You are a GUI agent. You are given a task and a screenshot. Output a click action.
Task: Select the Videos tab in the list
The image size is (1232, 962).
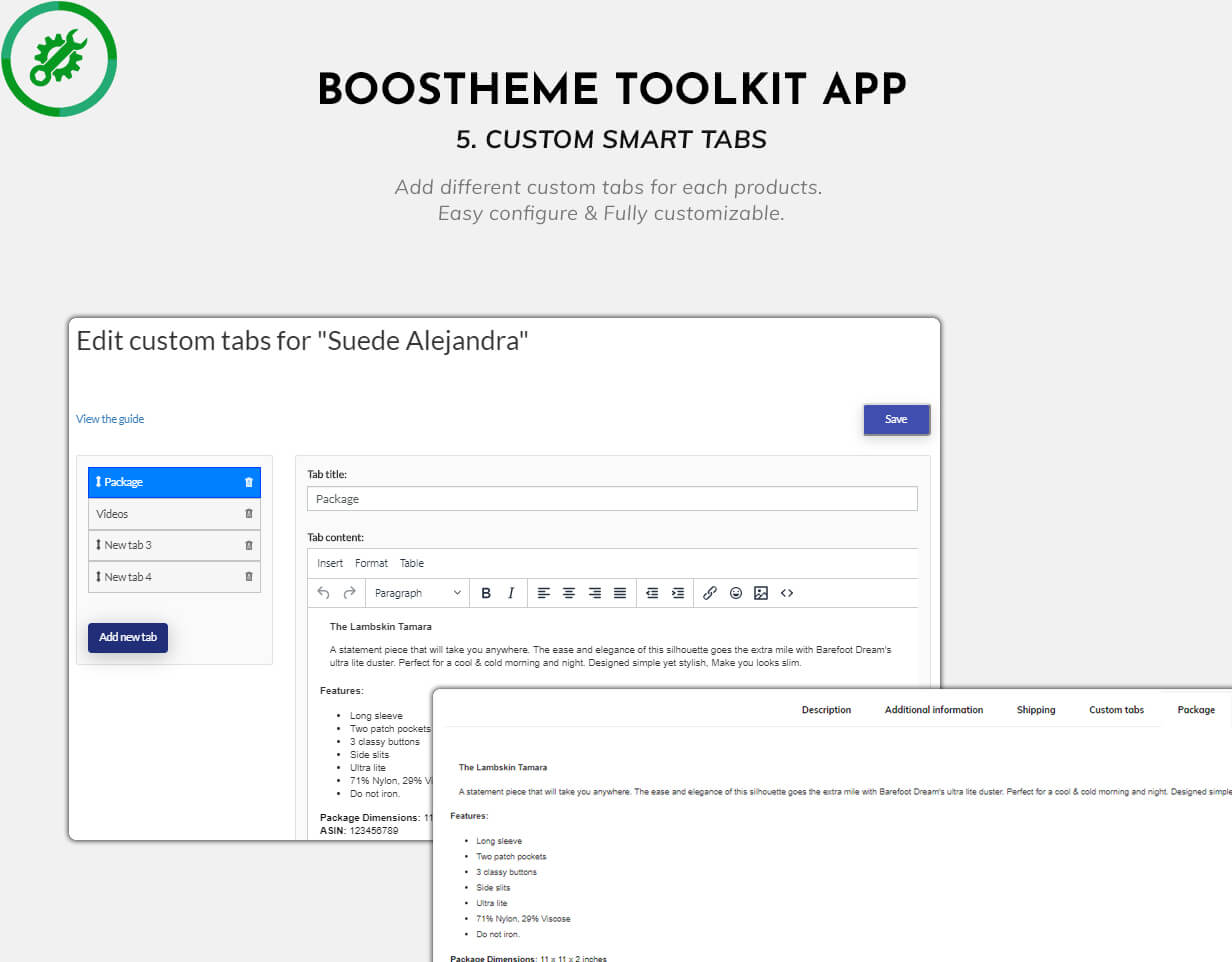pos(174,514)
